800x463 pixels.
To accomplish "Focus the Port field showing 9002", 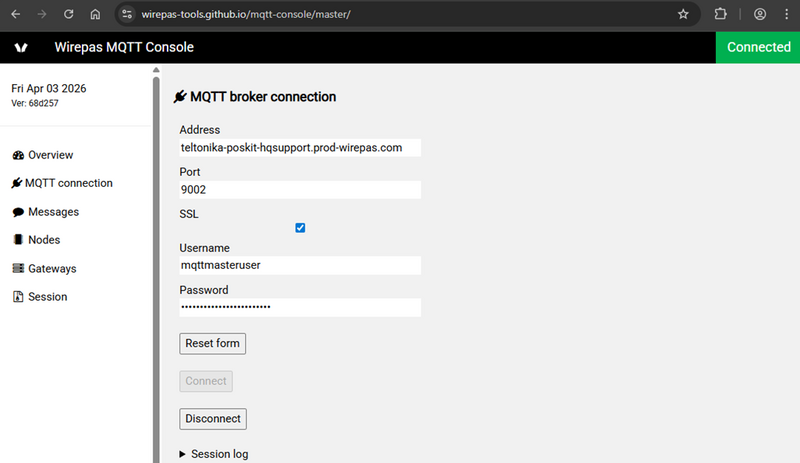I will pos(300,190).
